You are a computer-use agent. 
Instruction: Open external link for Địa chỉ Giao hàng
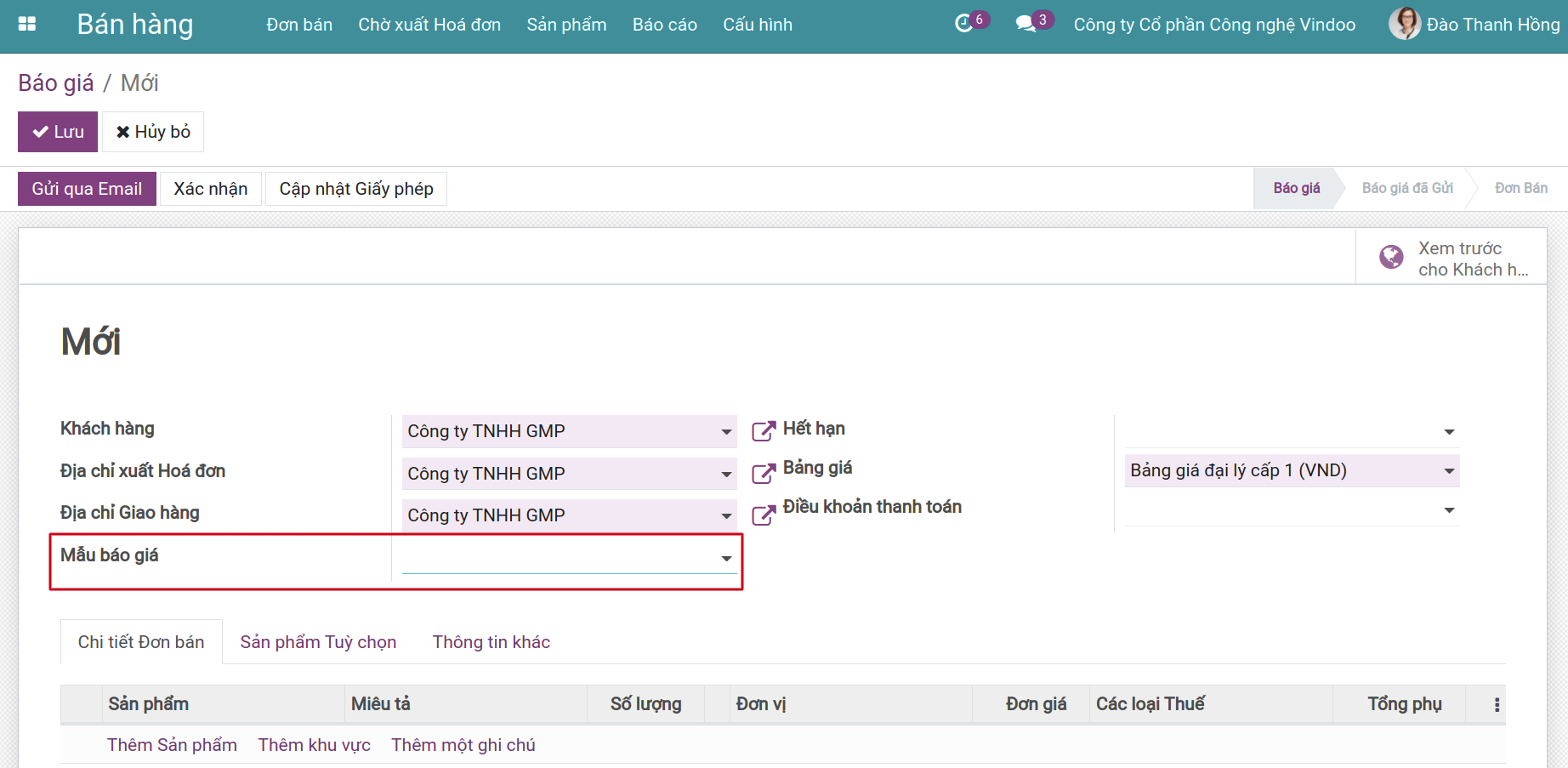pyautogui.click(x=764, y=515)
